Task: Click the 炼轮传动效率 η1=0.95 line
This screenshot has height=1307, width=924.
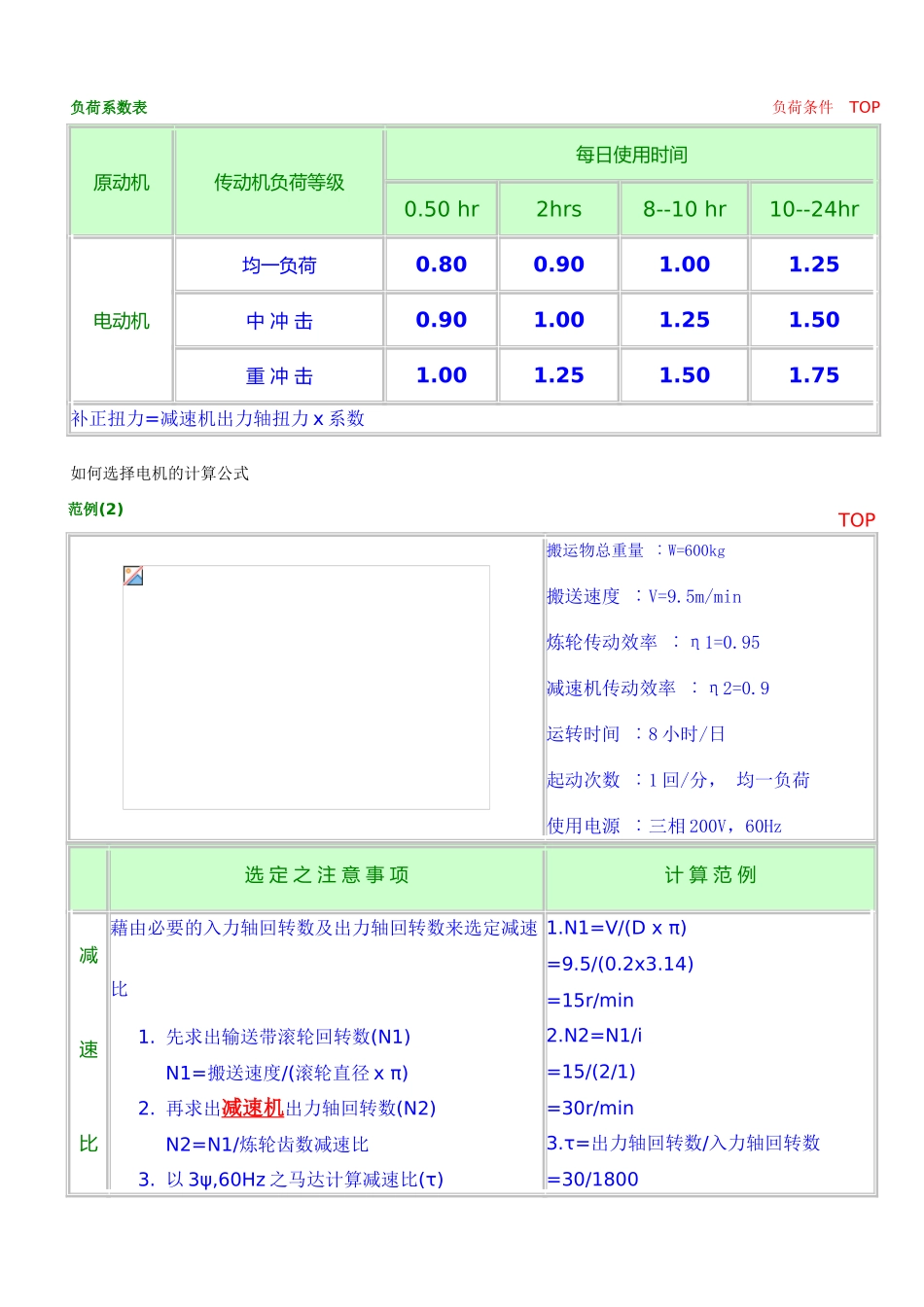Action: pos(653,642)
